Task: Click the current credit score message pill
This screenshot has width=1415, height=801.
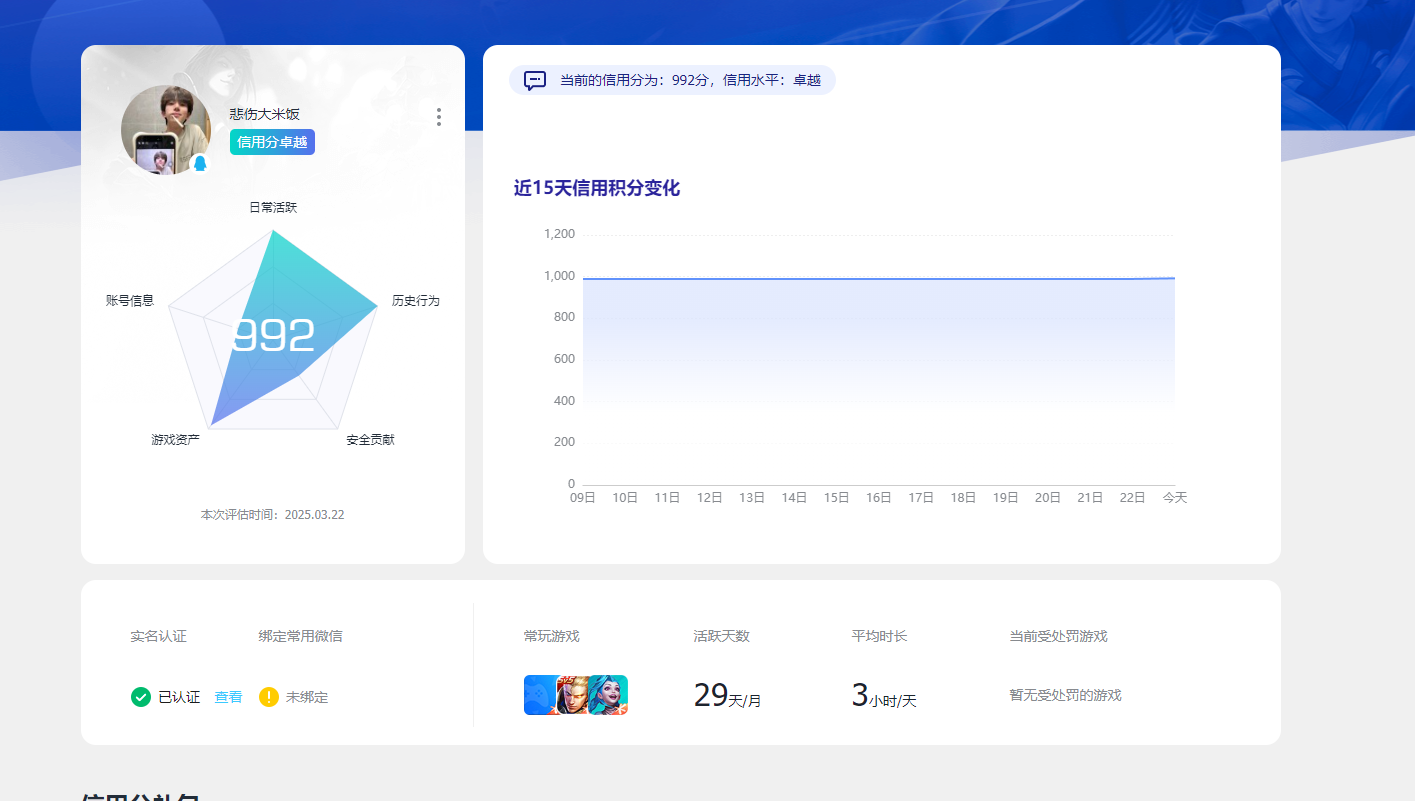Action: [x=672, y=80]
